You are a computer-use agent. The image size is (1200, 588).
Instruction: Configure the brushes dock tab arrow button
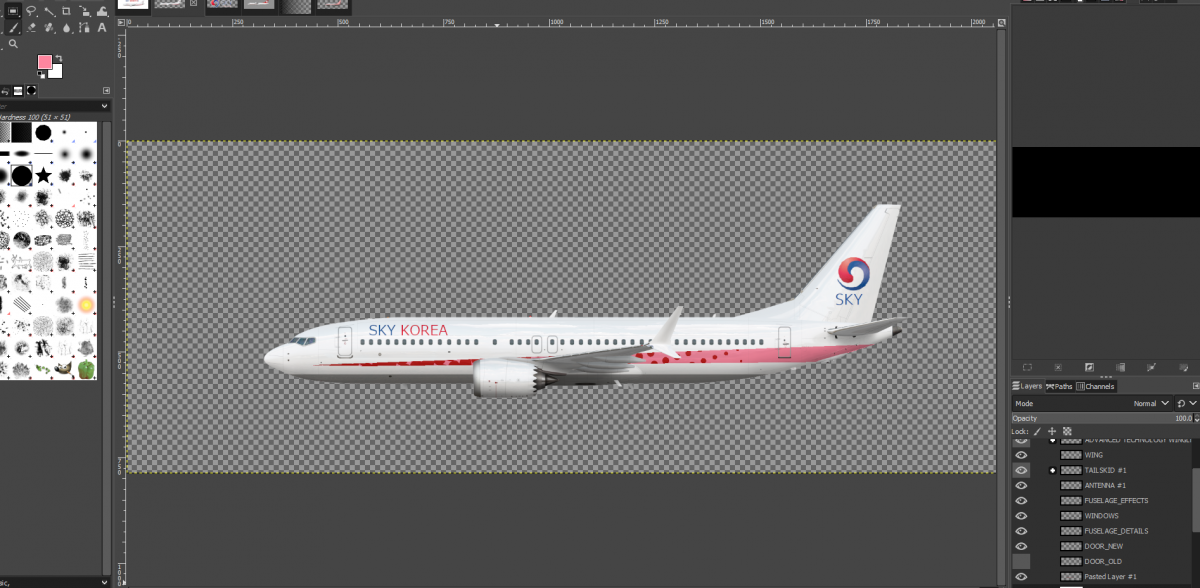[x=106, y=90]
